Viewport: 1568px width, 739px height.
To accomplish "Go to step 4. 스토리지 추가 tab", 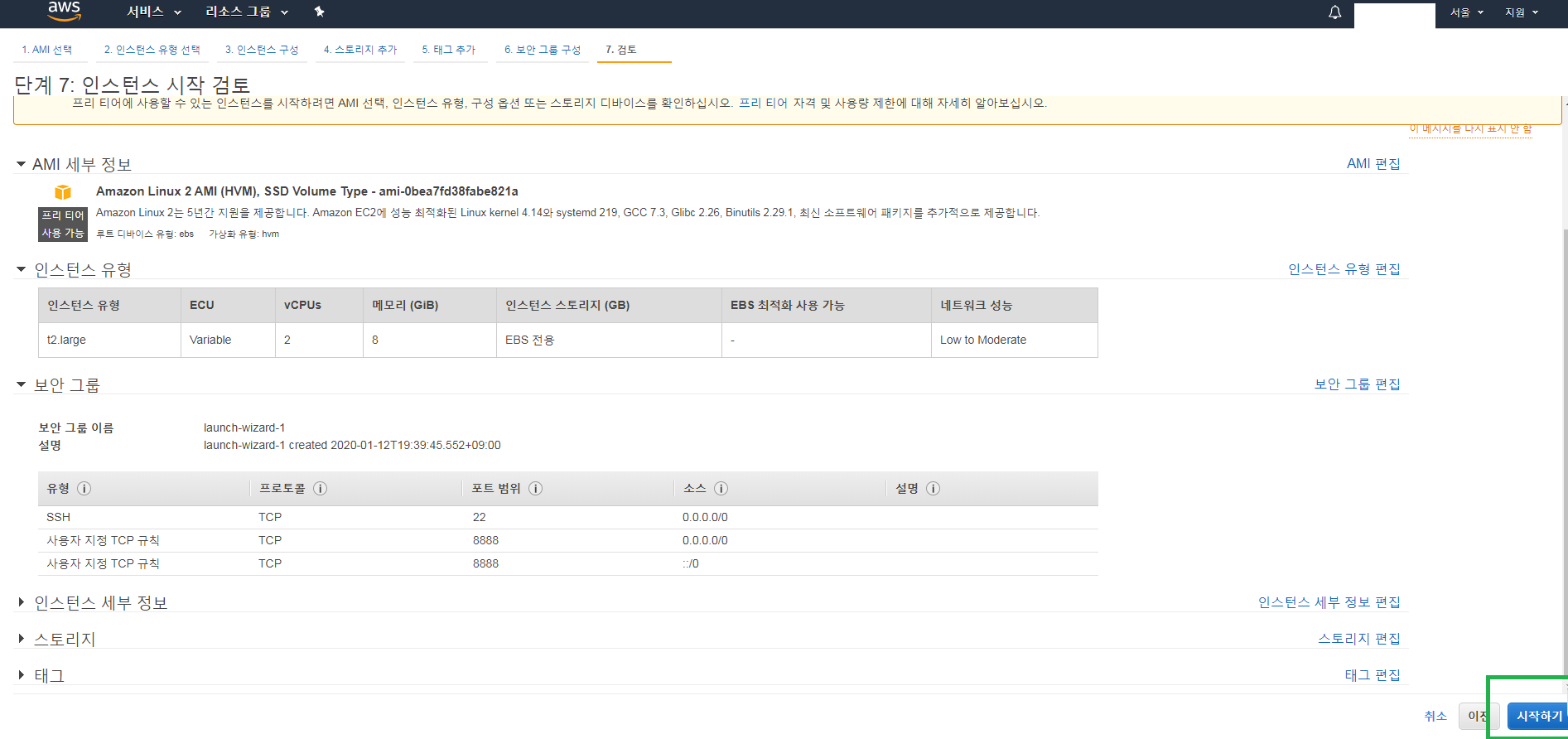I will tap(360, 50).
